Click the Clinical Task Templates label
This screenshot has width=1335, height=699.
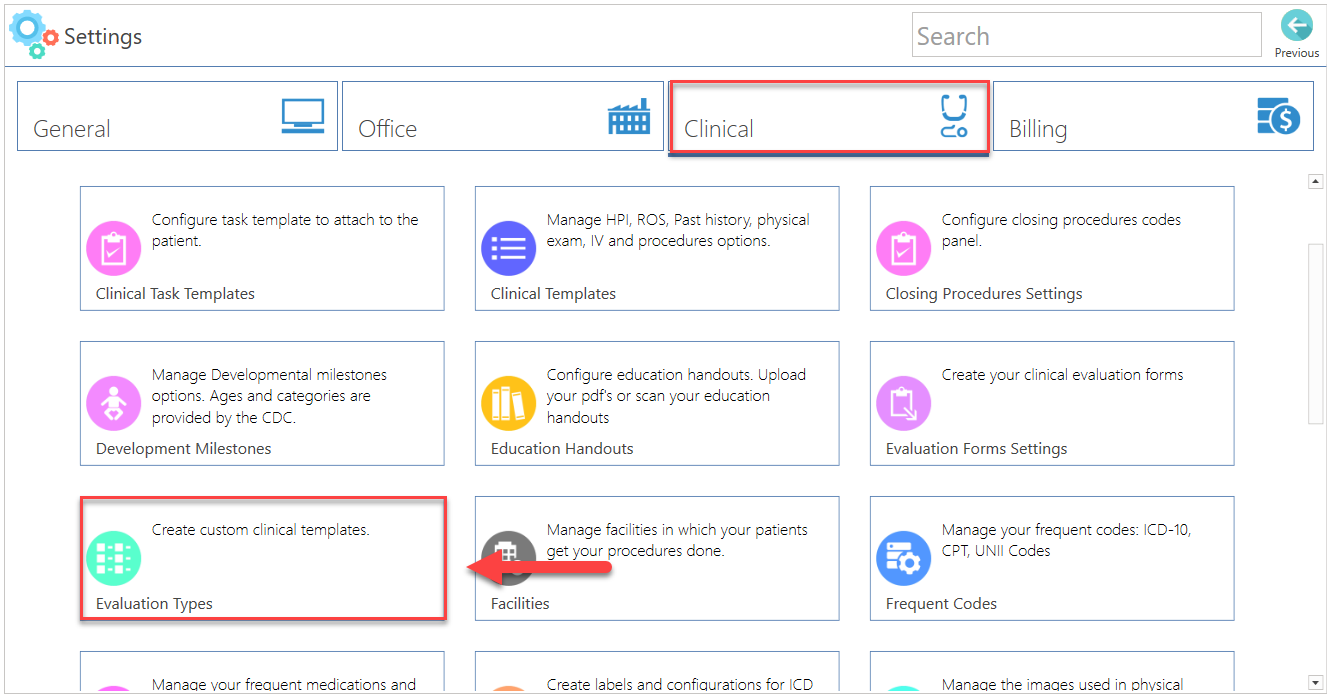tap(175, 294)
